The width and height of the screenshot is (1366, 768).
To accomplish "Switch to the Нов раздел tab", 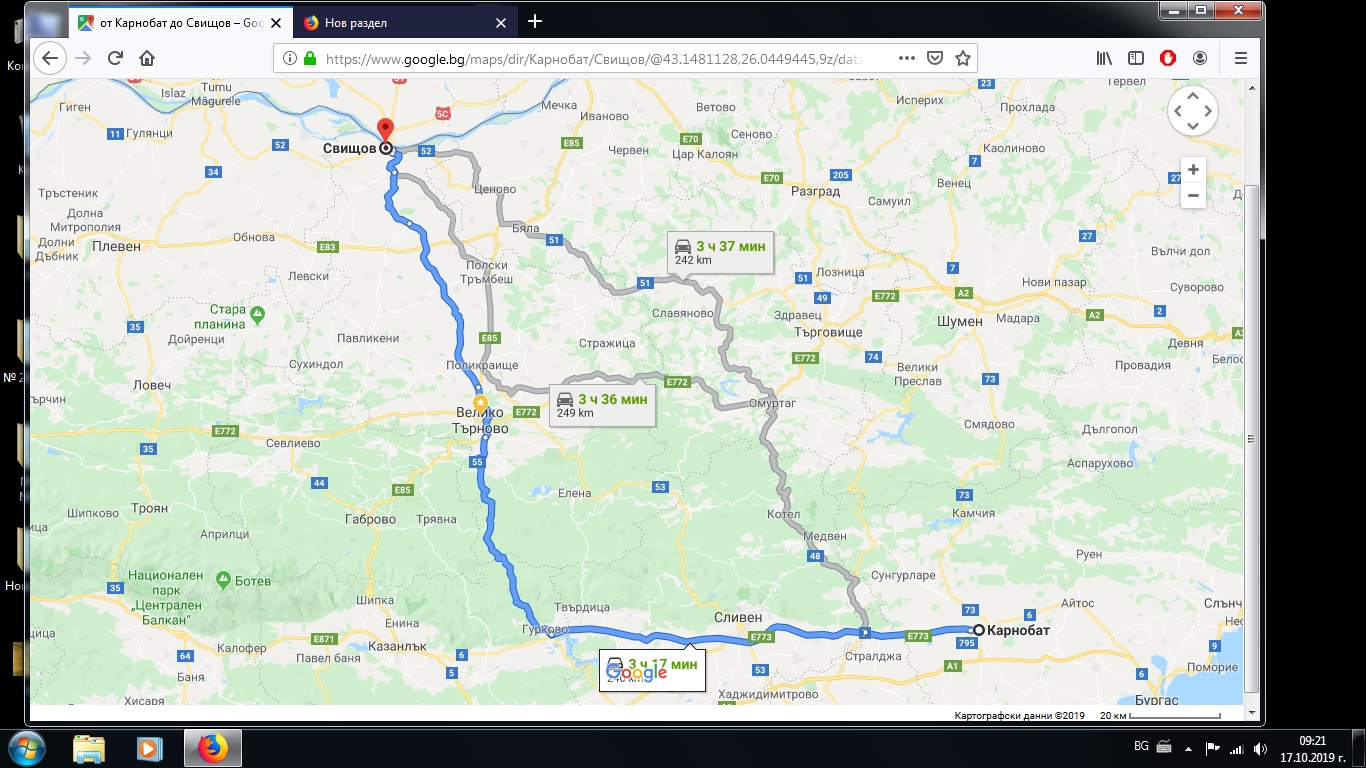I will pos(402,22).
